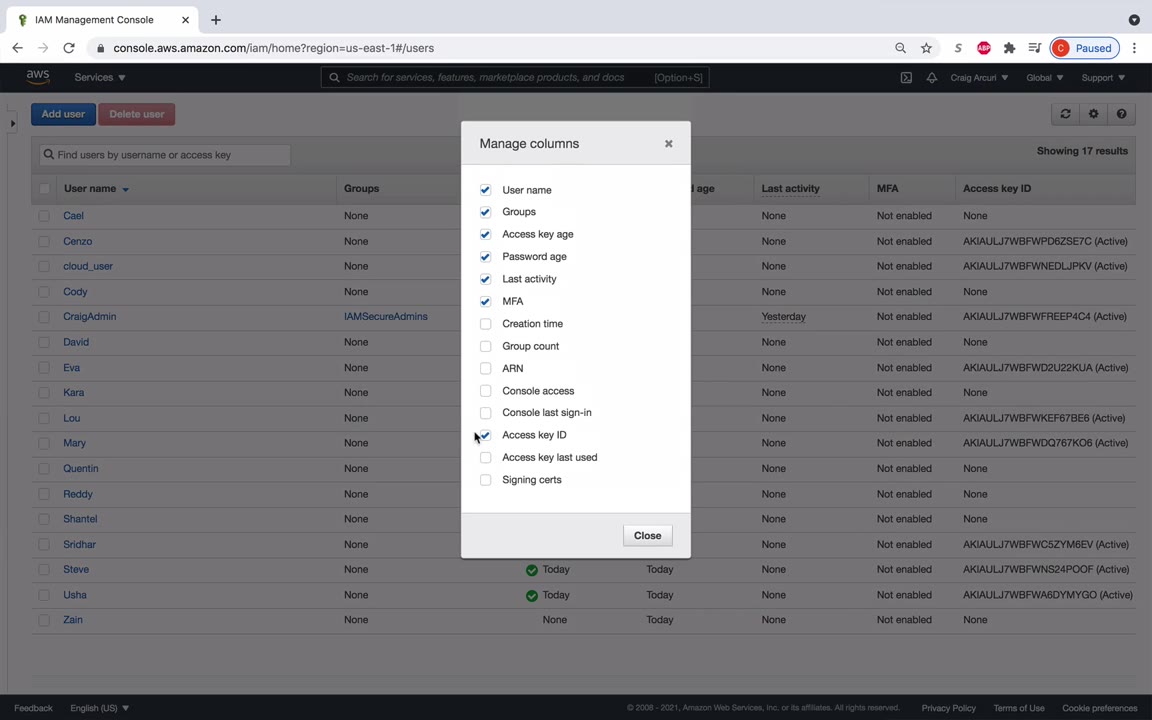Viewport: 1152px width, 720px height.
Task: Click the browser back arrow
Action: click(17, 48)
